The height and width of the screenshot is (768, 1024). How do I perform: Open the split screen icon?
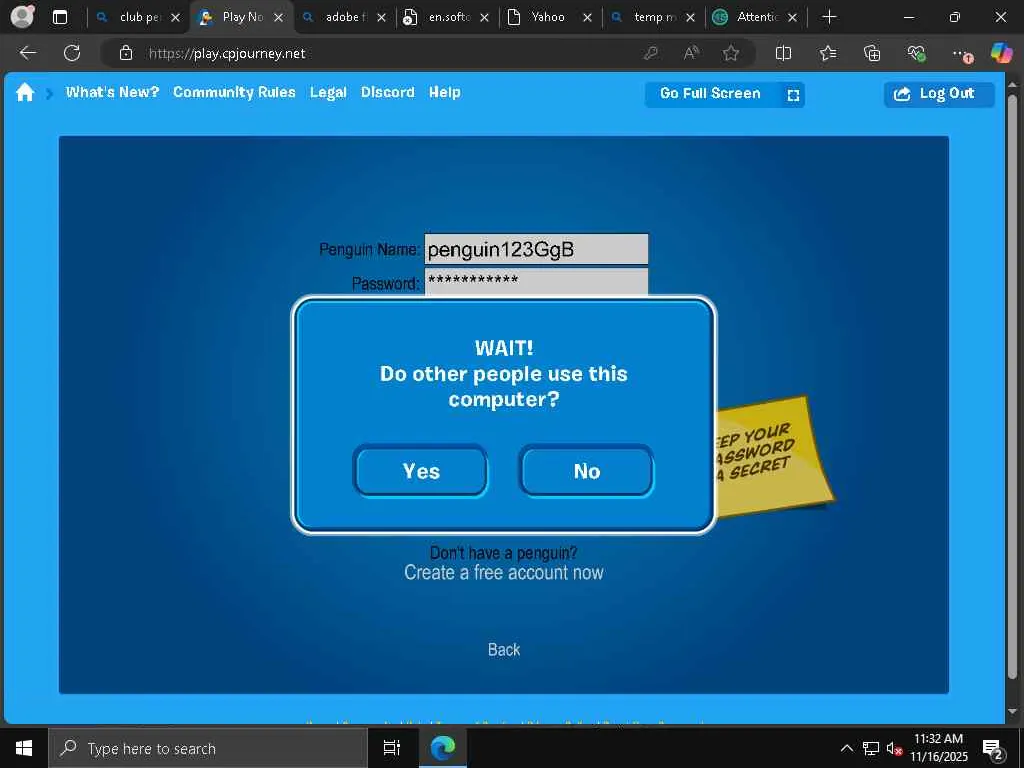pos(783,53)
